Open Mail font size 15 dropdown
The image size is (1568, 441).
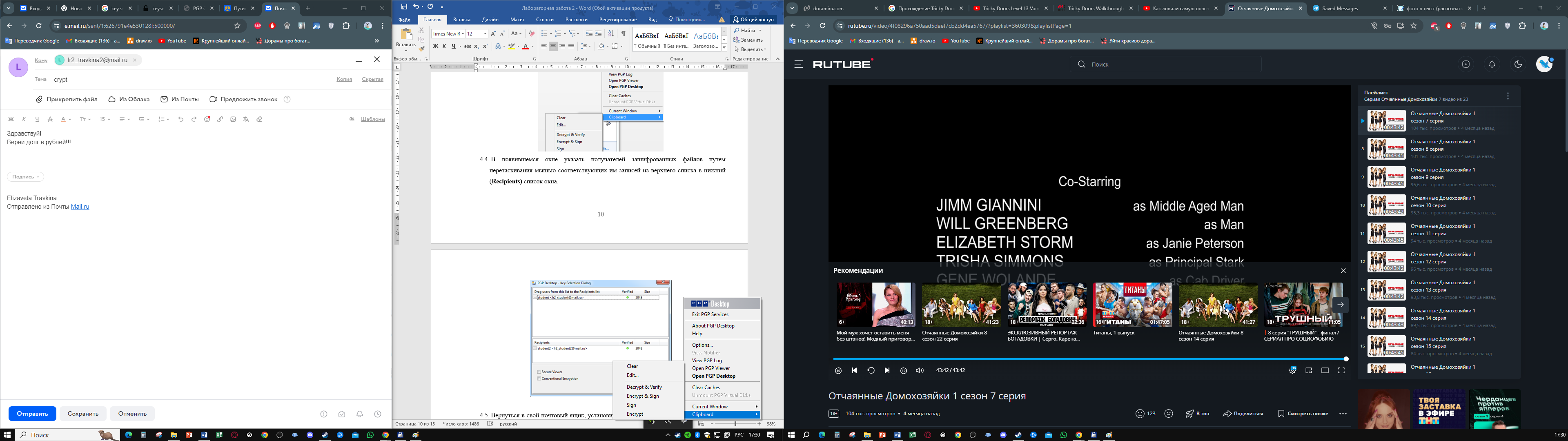(x=105, y=119)
